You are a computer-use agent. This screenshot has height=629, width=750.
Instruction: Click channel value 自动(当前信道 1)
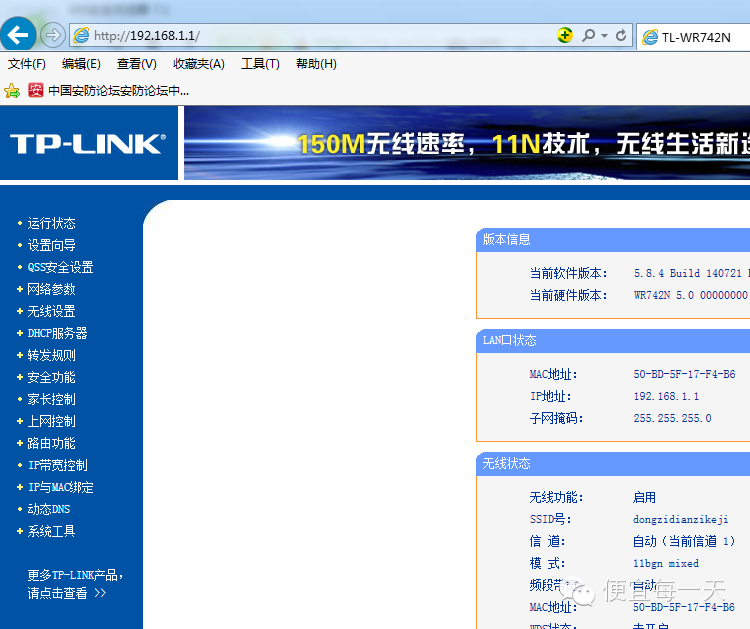[684, 541]
